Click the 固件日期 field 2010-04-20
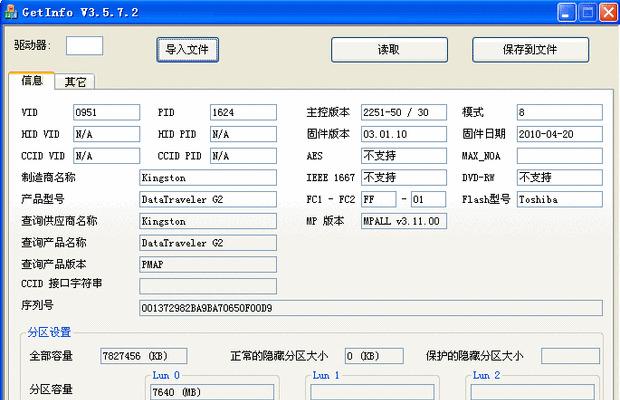 tap(560, 134)
